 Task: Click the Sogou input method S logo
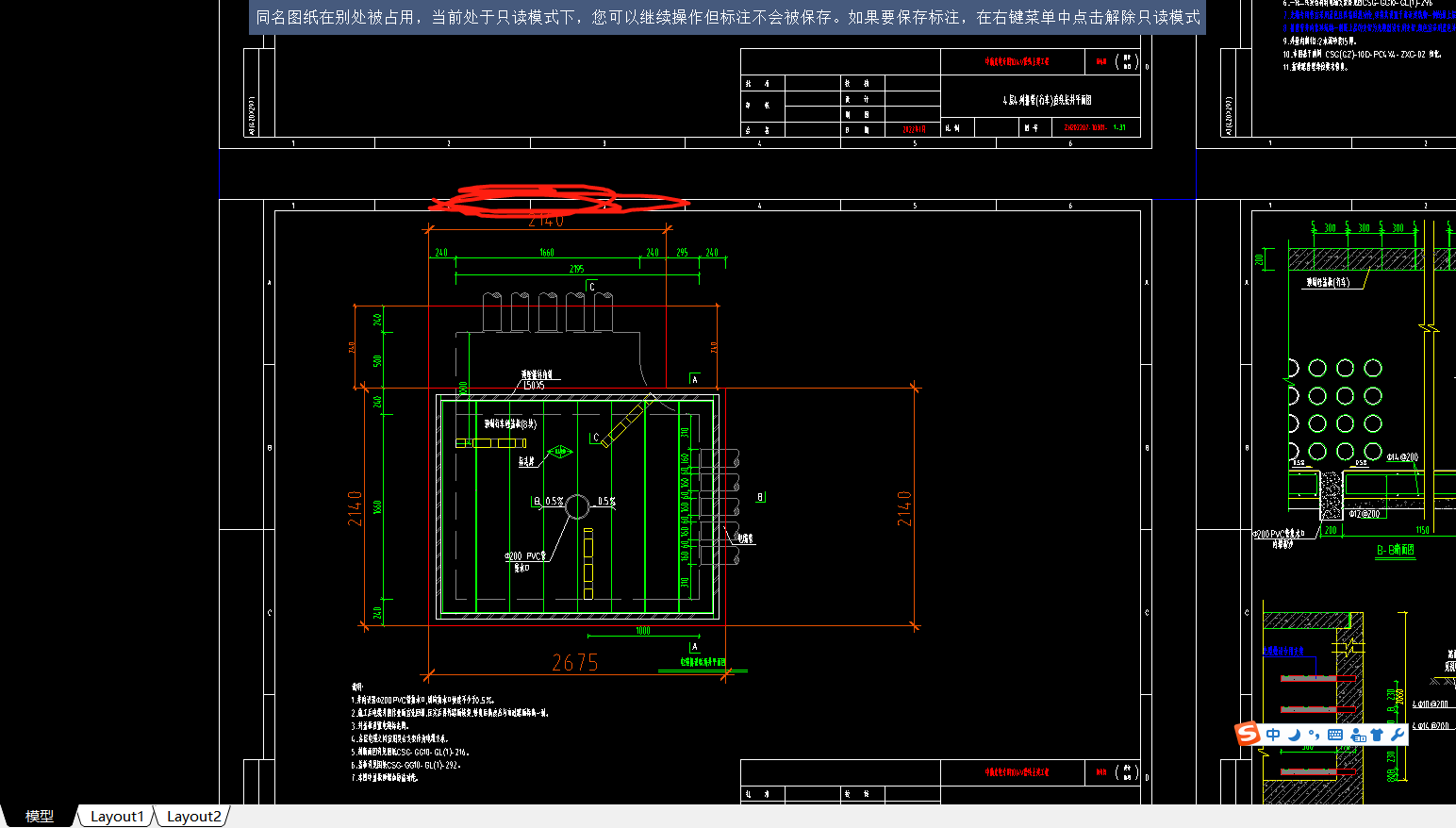(1249, 734)
